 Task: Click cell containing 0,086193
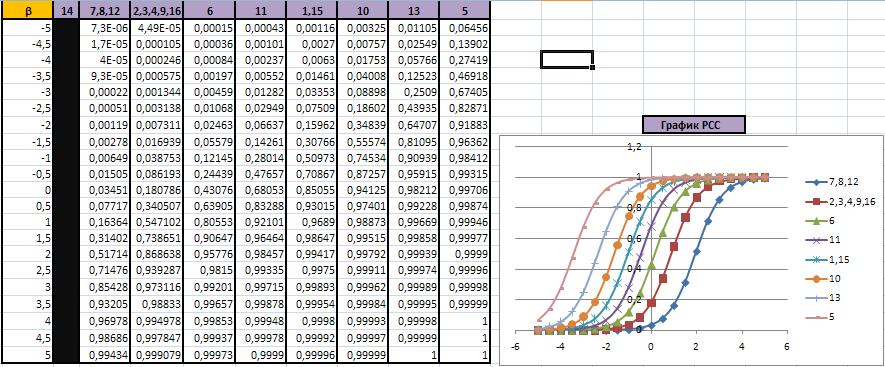click(156, 174)
